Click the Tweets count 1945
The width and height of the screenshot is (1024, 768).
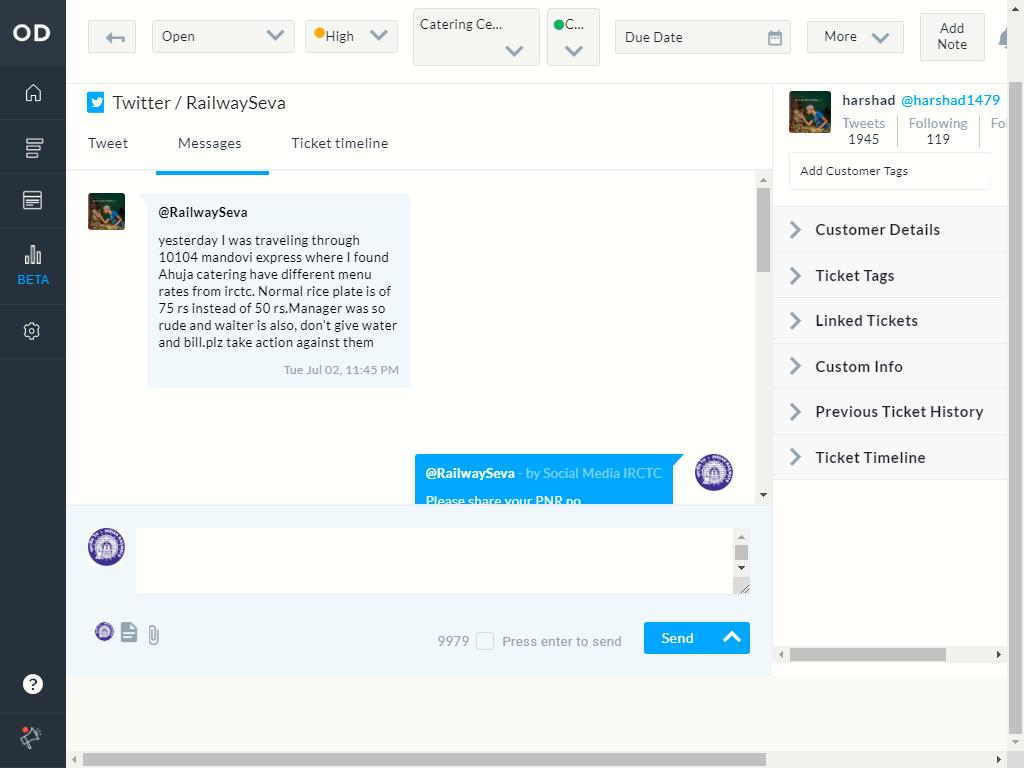tap(863, 139)
